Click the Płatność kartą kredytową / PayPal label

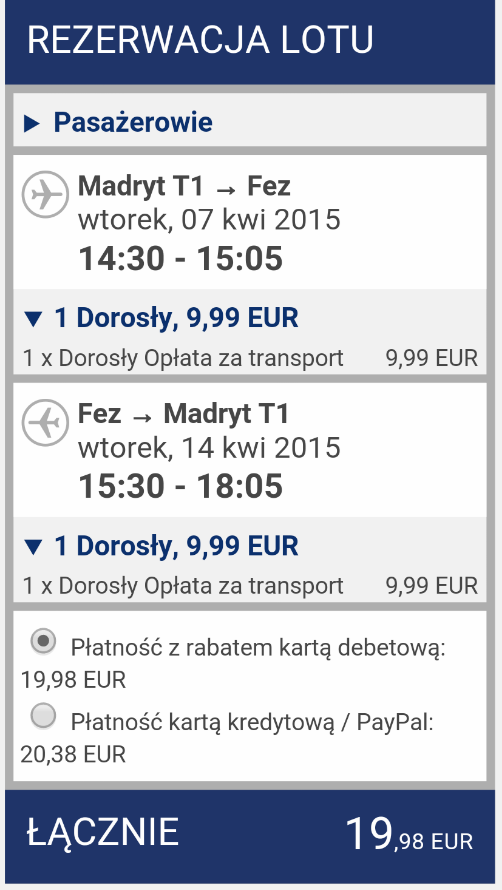click(x=252, y=723)
